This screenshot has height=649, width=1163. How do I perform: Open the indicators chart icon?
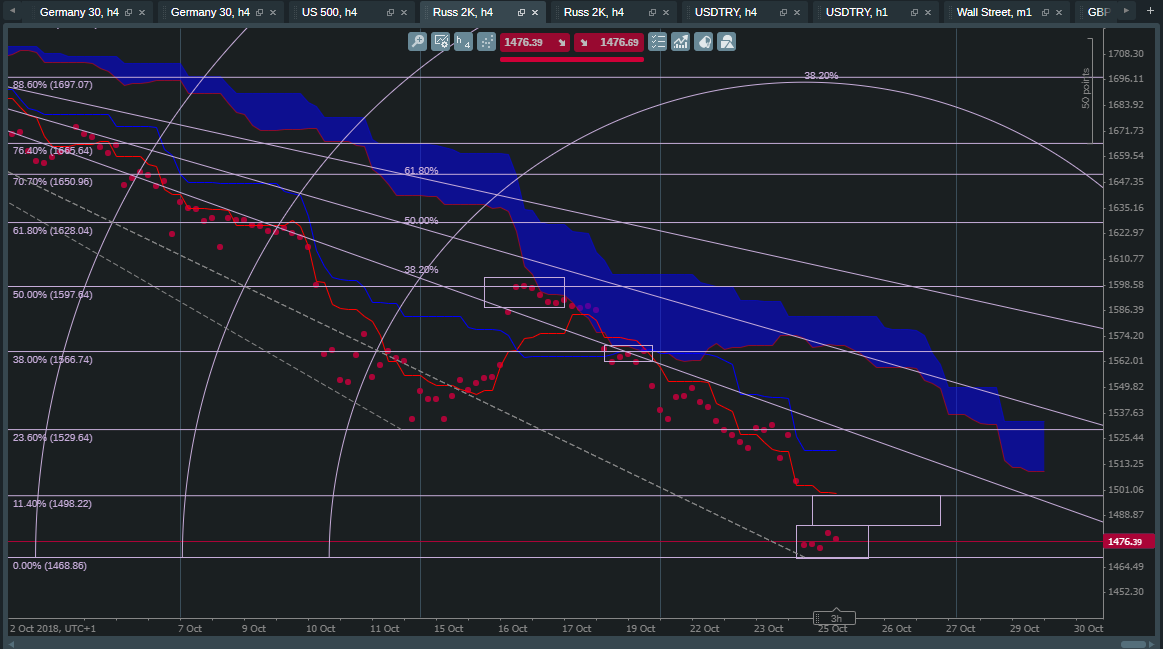[680, 42]
